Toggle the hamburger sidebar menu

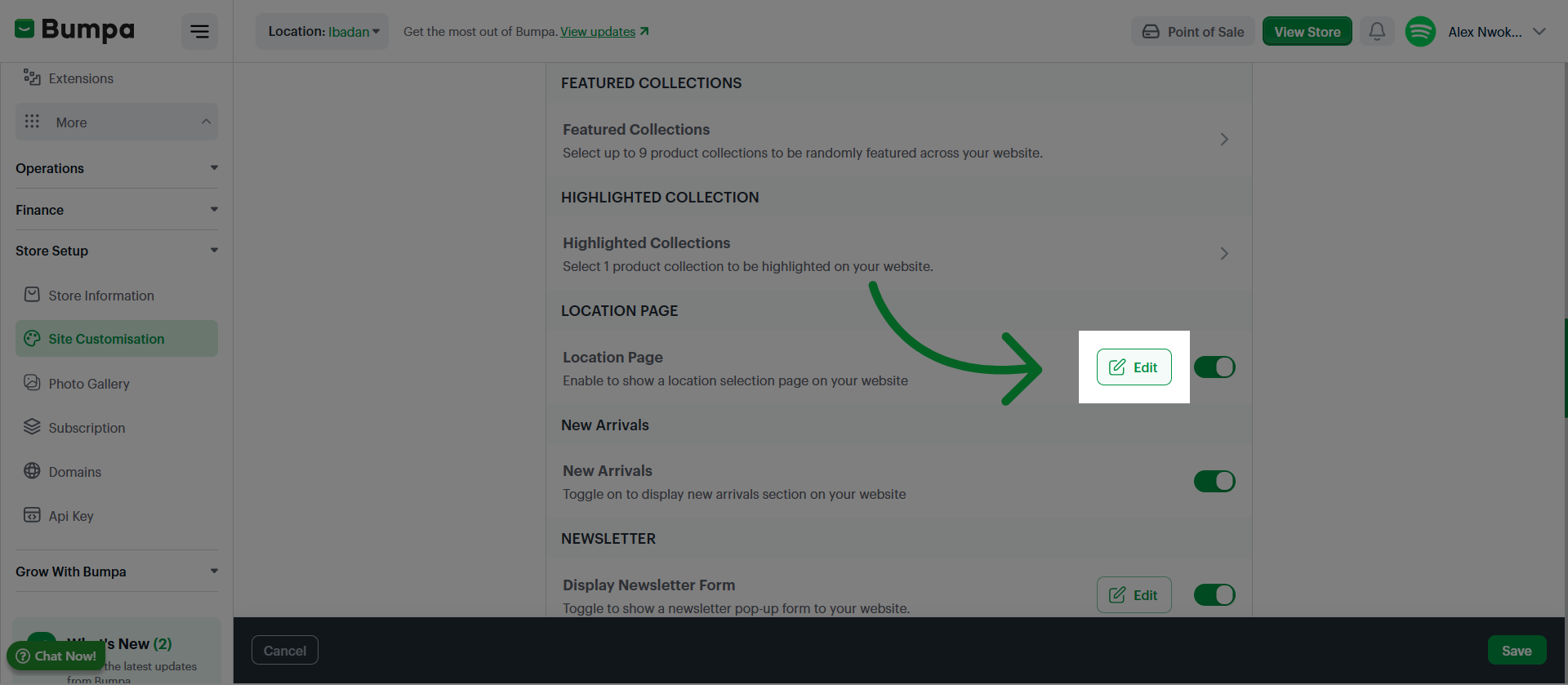tap(199, 32)
